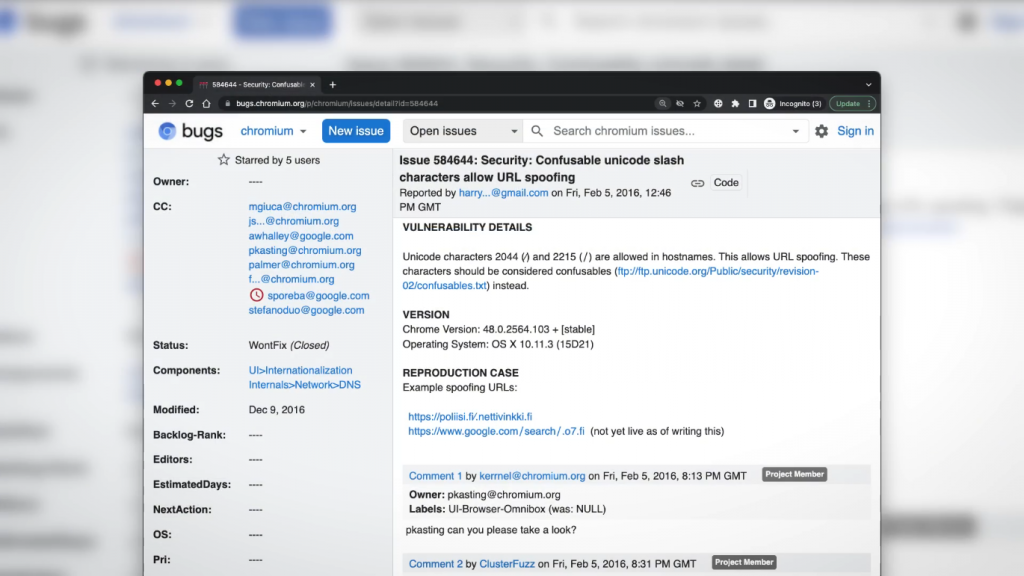Open CC js...@chromium.org link

(x=294, y=221)
